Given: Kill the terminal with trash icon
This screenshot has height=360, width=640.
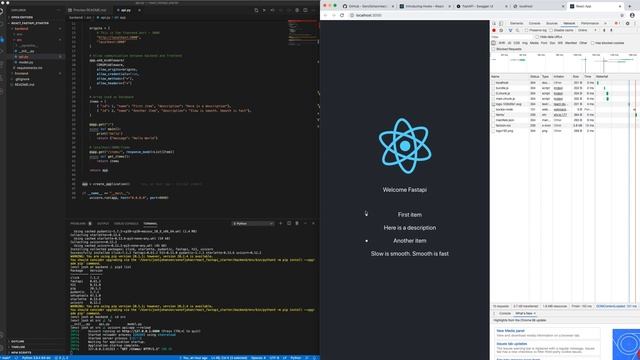Looking at the screenshot, I should pyautogui.click(x=297, y=223).
